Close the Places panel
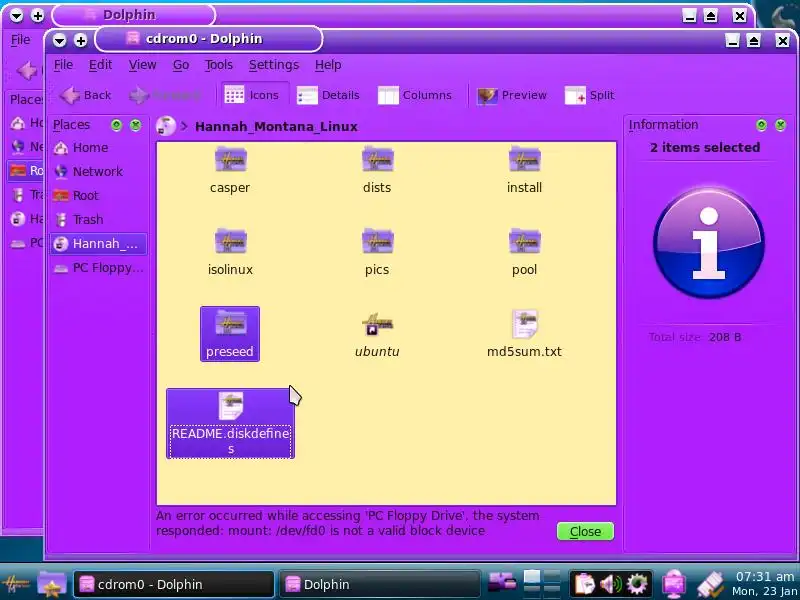Image resolution: width=800 pixels, height=600 pixels. coord(136,125)
